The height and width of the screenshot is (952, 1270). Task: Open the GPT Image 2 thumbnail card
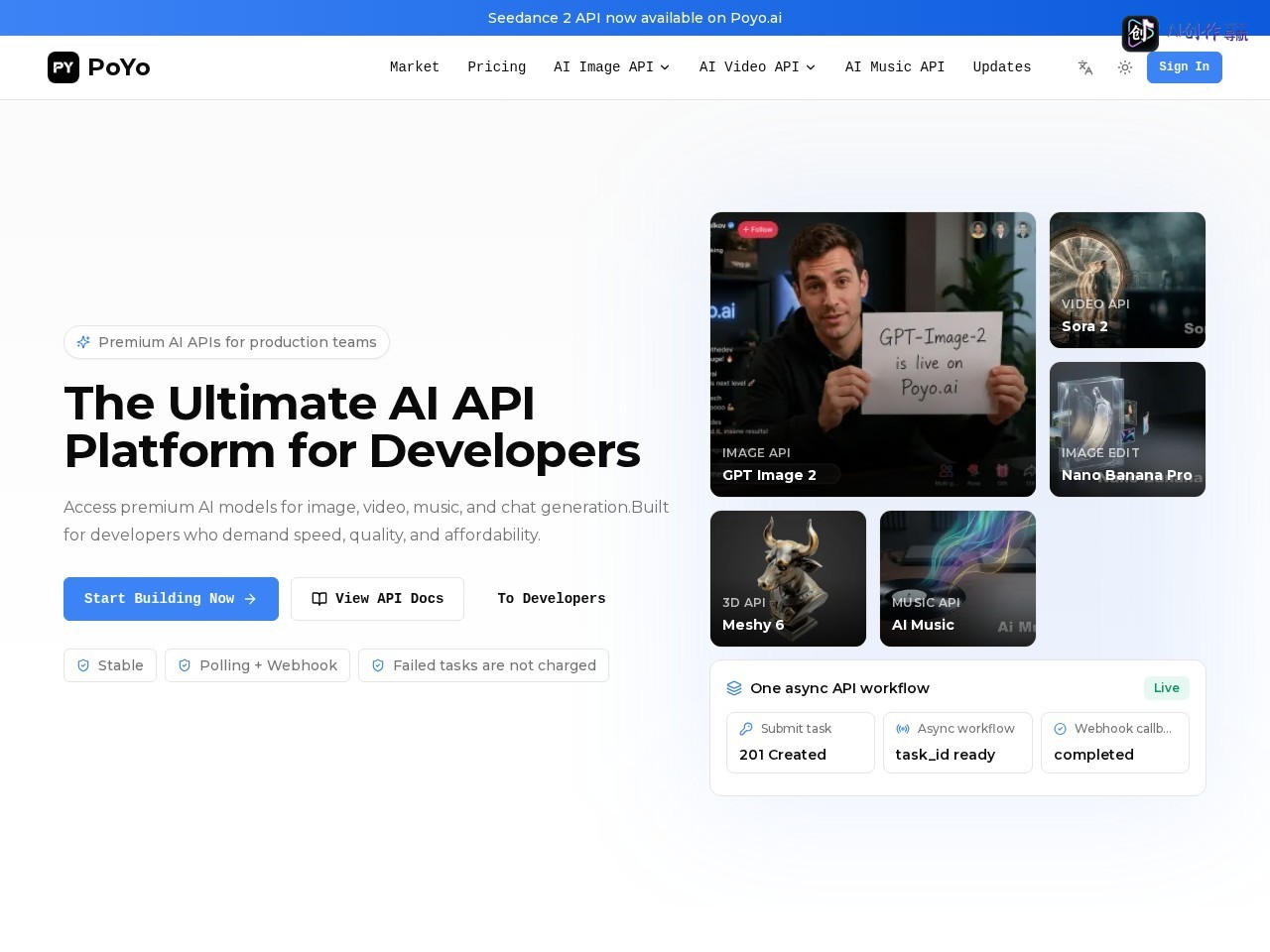click(x=873, y=354)
